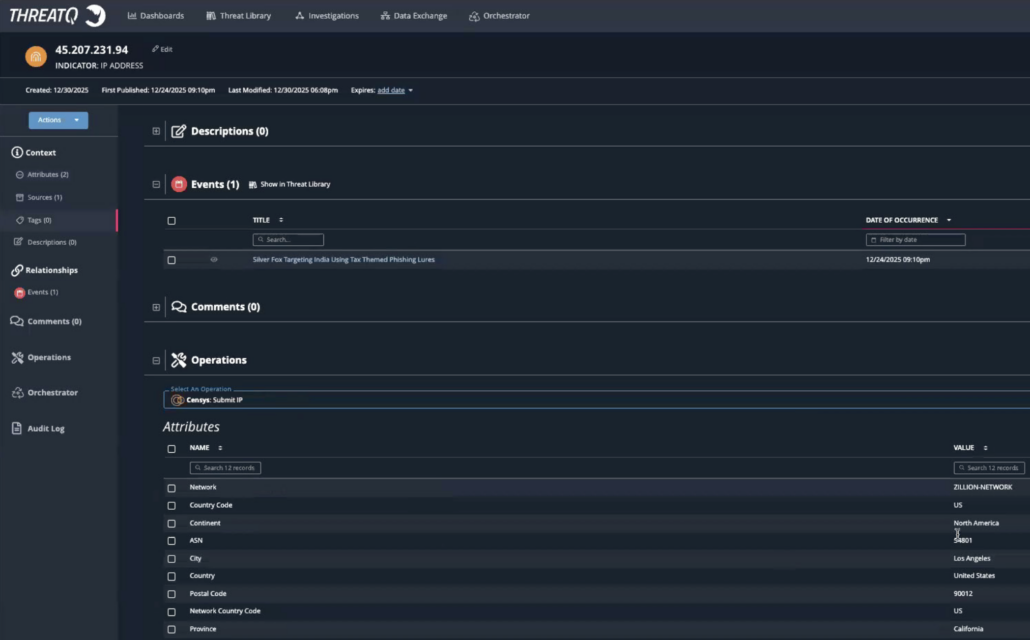Click Show in Threat Library icon

tap(253, 185)
